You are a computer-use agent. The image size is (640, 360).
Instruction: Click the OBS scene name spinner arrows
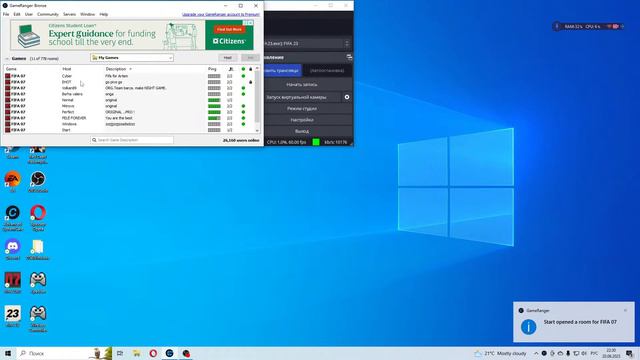347,43
